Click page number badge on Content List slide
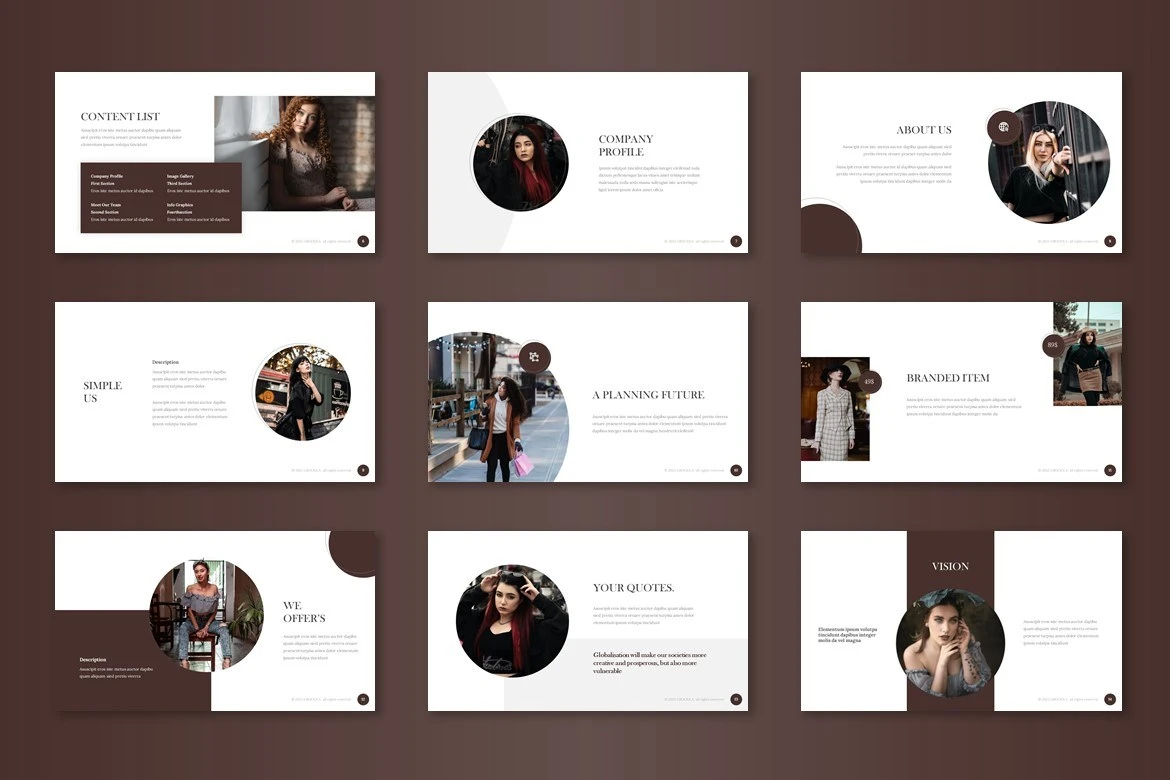Screen dimensions: 1170x780 [x=363, y=241]
